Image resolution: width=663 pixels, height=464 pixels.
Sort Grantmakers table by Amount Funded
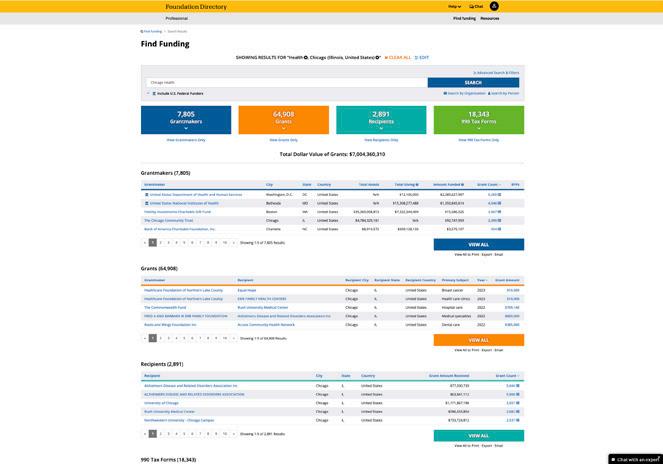click(x=449, y=185)
